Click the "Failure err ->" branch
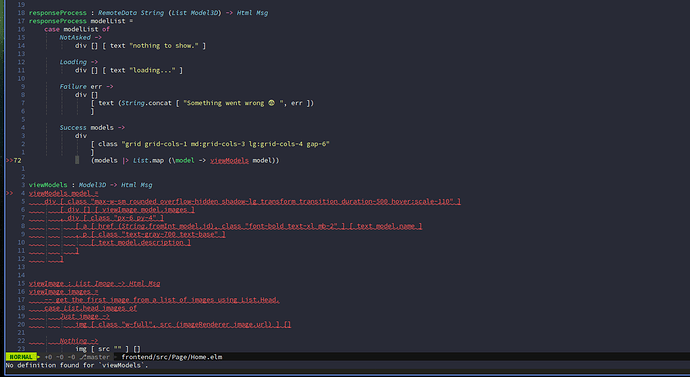The width and height of the screenshot is (690, 377). click(86, 87)
